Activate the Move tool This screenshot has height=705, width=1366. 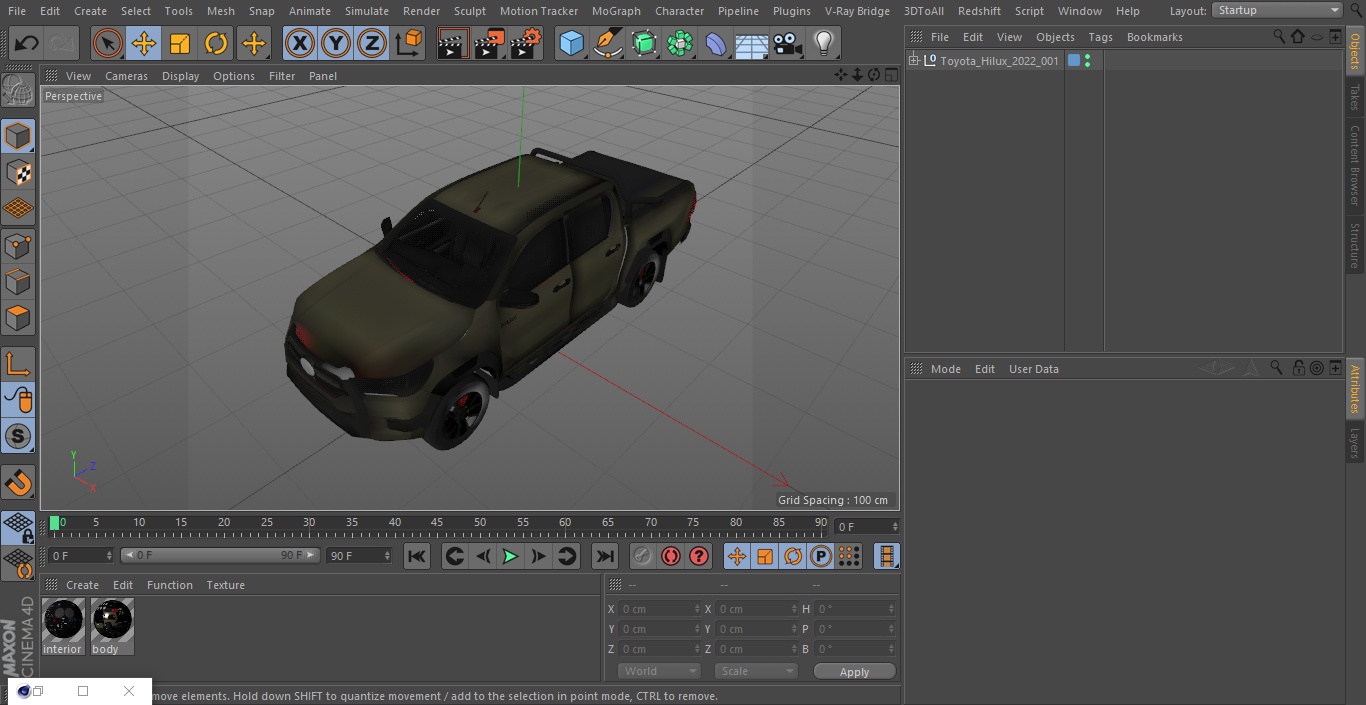144,44
